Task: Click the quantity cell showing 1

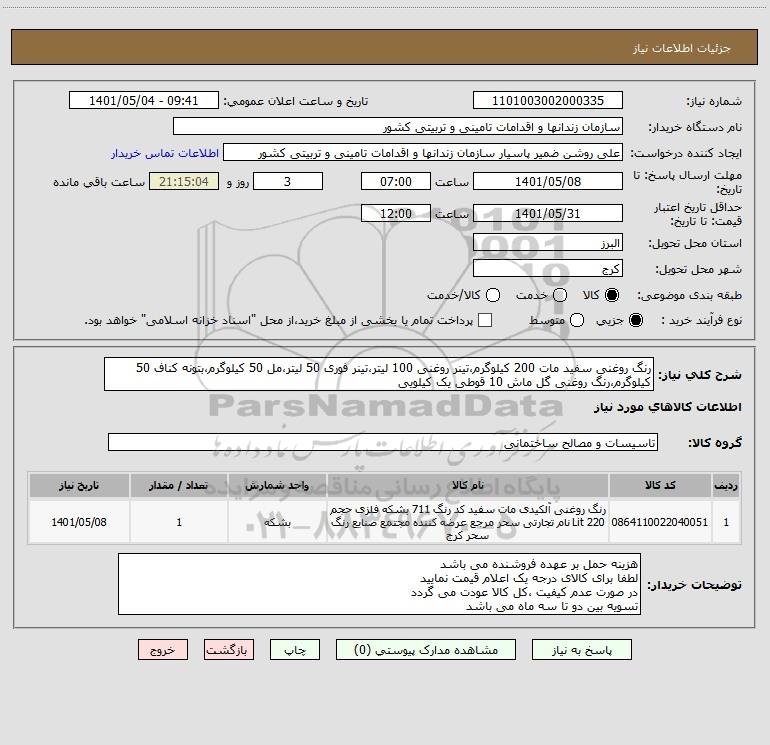Action: [179, 522]
